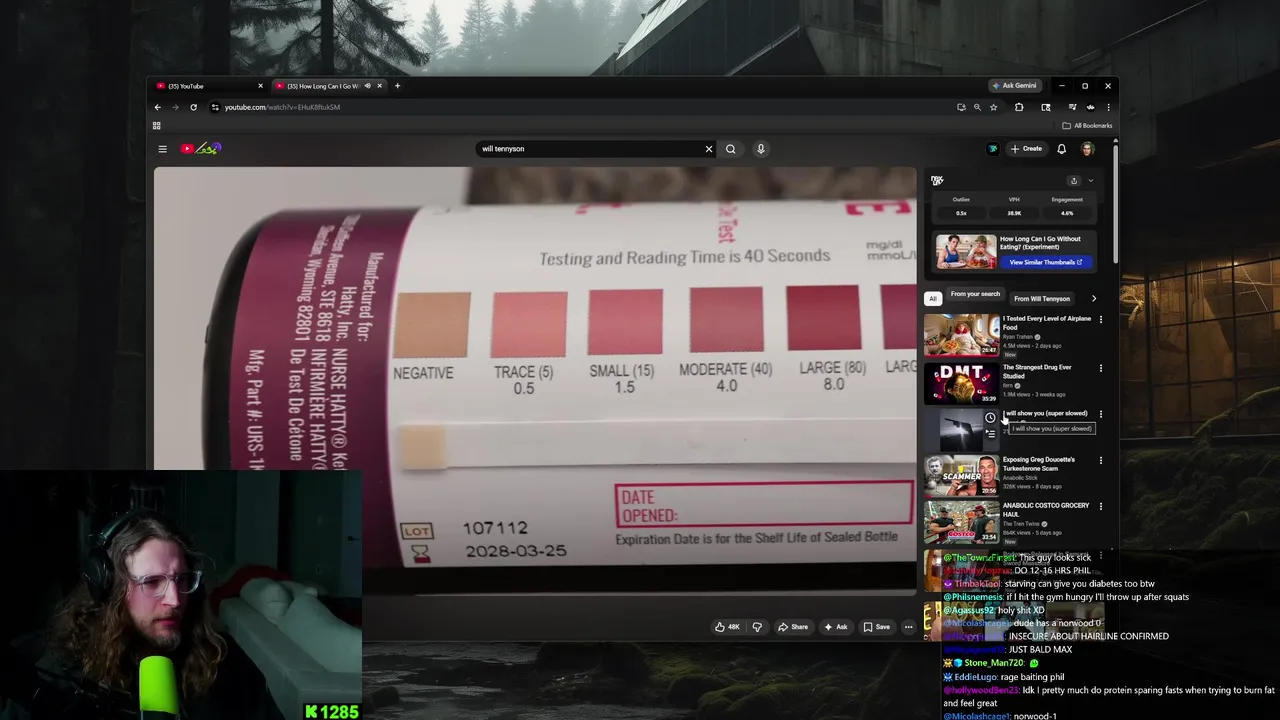Share the video via Share button

793,627
